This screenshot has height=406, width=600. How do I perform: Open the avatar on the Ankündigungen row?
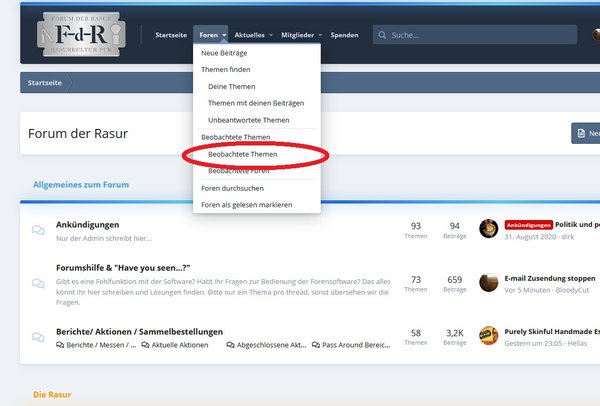click(489, 229)
